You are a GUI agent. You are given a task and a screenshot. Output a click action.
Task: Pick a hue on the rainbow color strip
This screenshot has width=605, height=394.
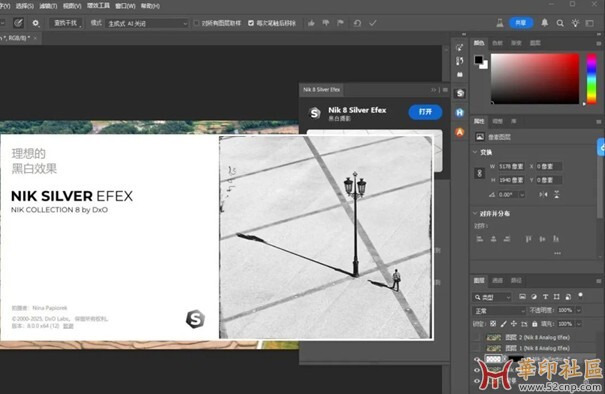[x=591, y=79]
